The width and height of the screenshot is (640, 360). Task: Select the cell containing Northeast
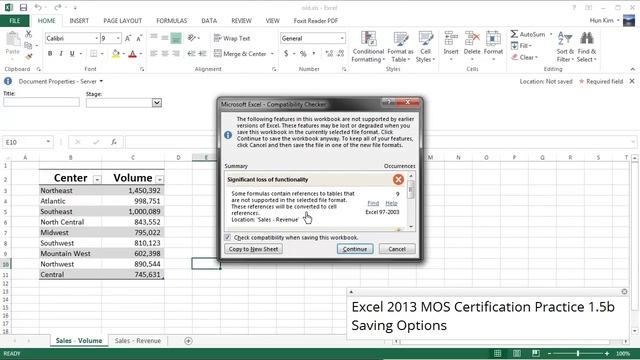[x=70, y=191]
